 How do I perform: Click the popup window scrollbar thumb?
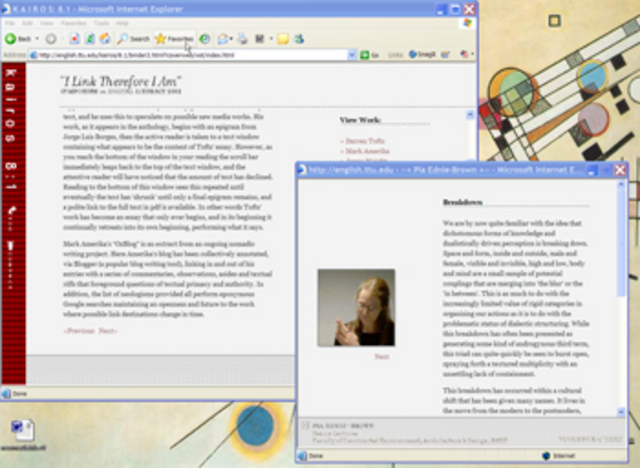(621, 243)
